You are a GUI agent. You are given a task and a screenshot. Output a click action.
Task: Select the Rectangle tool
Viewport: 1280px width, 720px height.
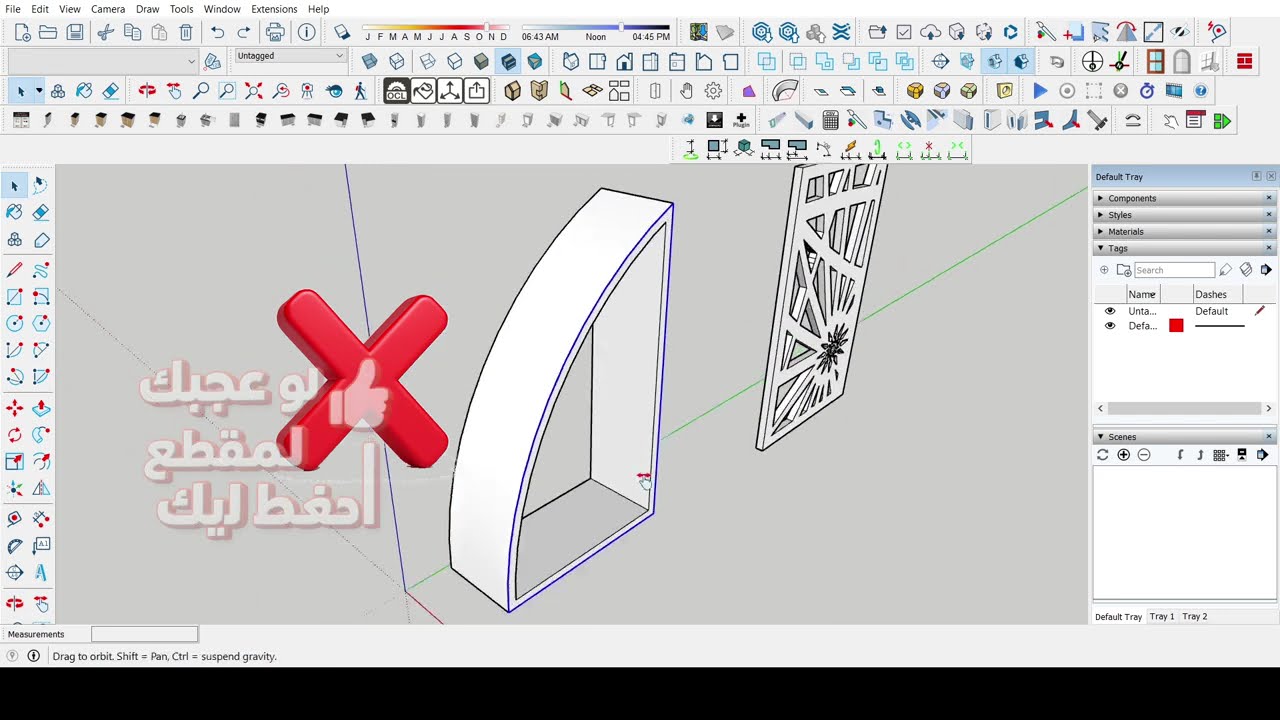pyautogui.click(x=14, y=297)
